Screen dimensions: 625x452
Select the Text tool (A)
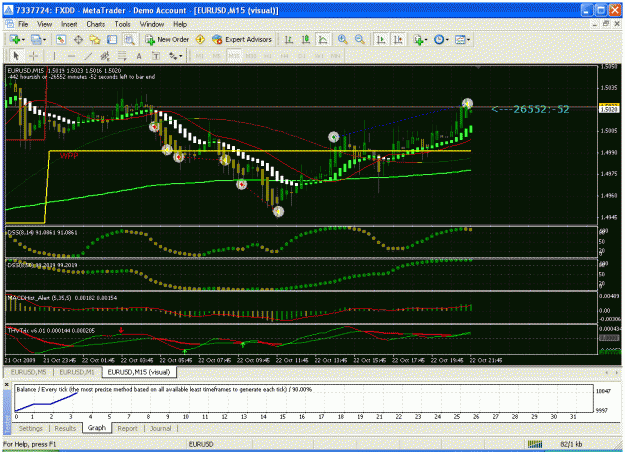tap(139, 56)
